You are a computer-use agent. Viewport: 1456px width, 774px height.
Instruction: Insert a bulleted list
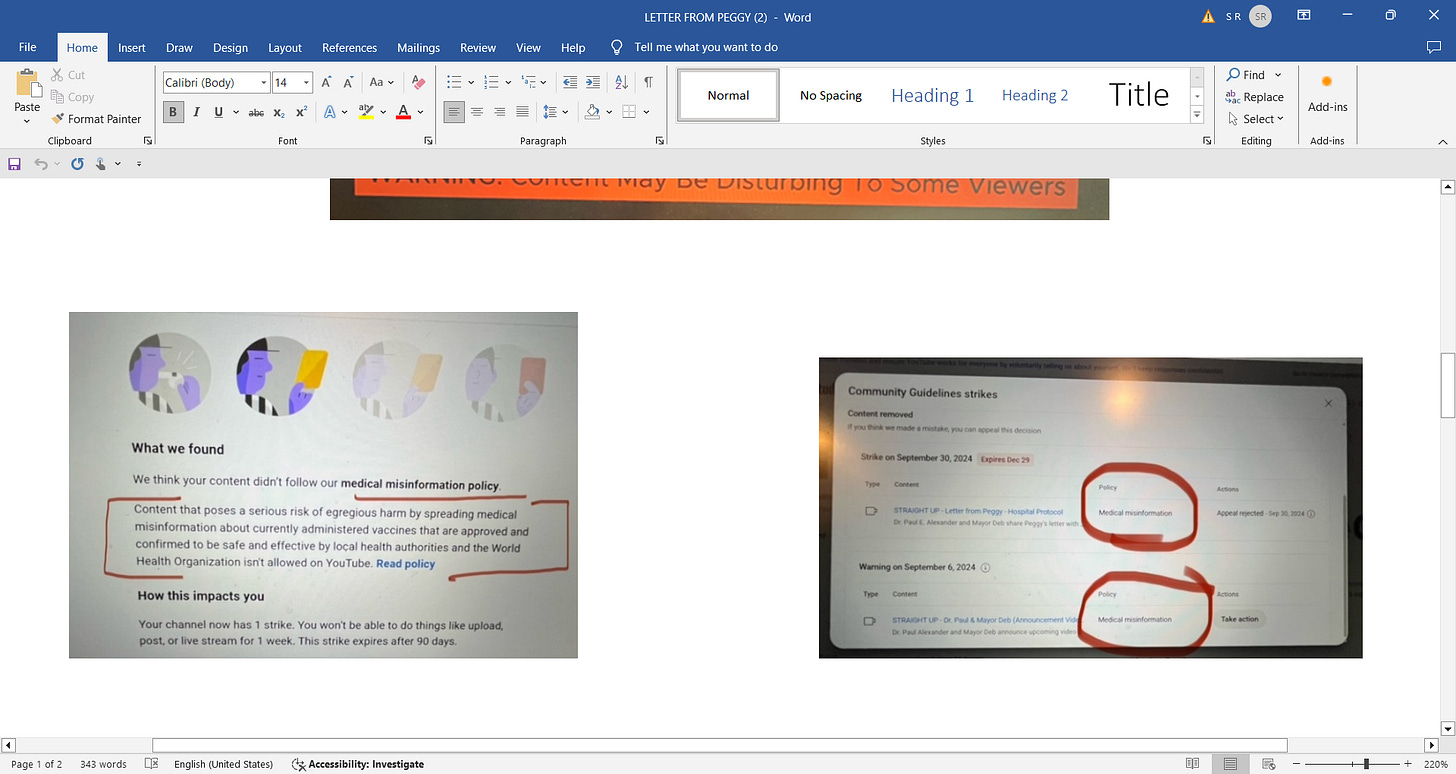(453, 82)
